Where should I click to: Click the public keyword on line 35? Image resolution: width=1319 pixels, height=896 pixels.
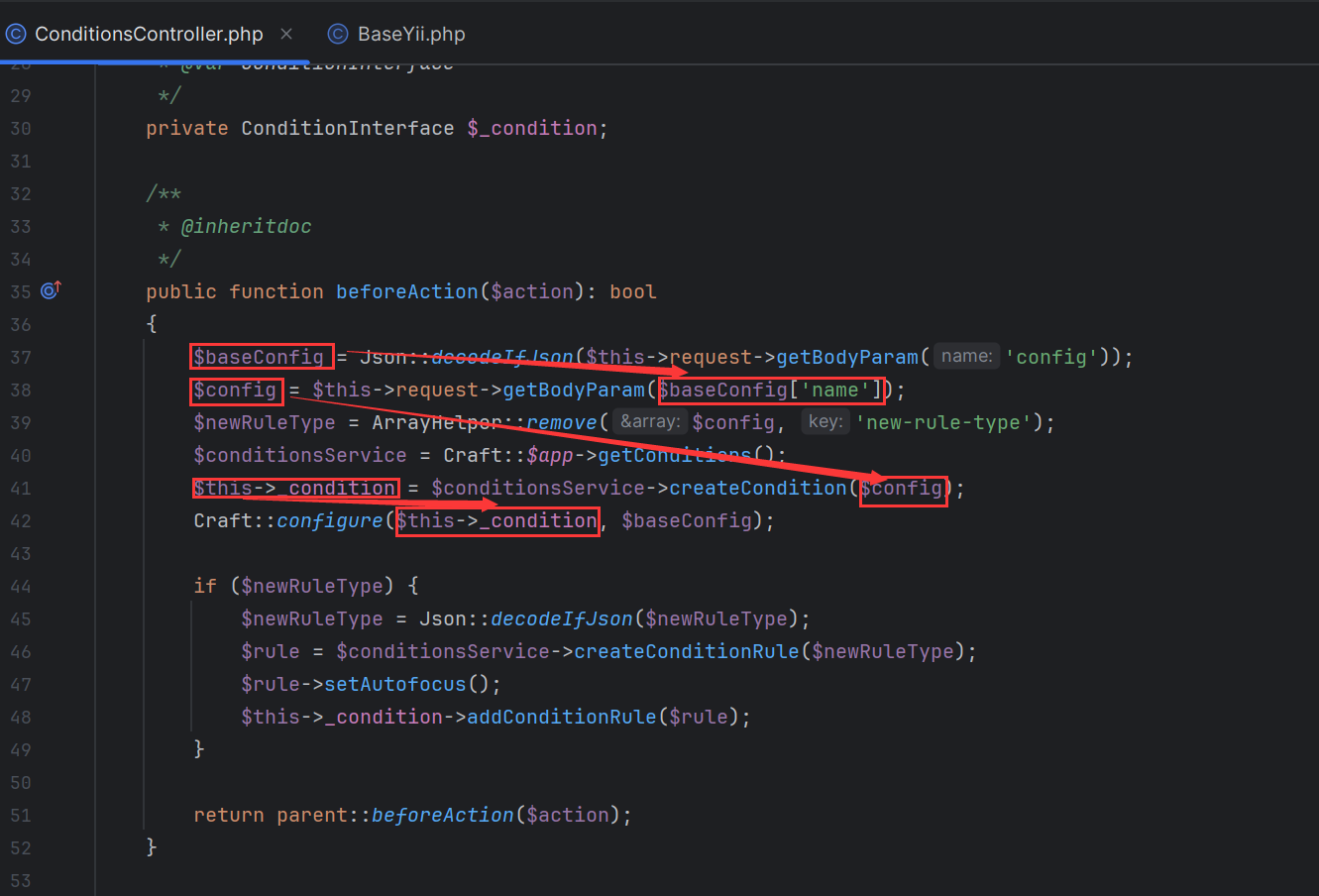pyautogui.click(x=181, y=291)
